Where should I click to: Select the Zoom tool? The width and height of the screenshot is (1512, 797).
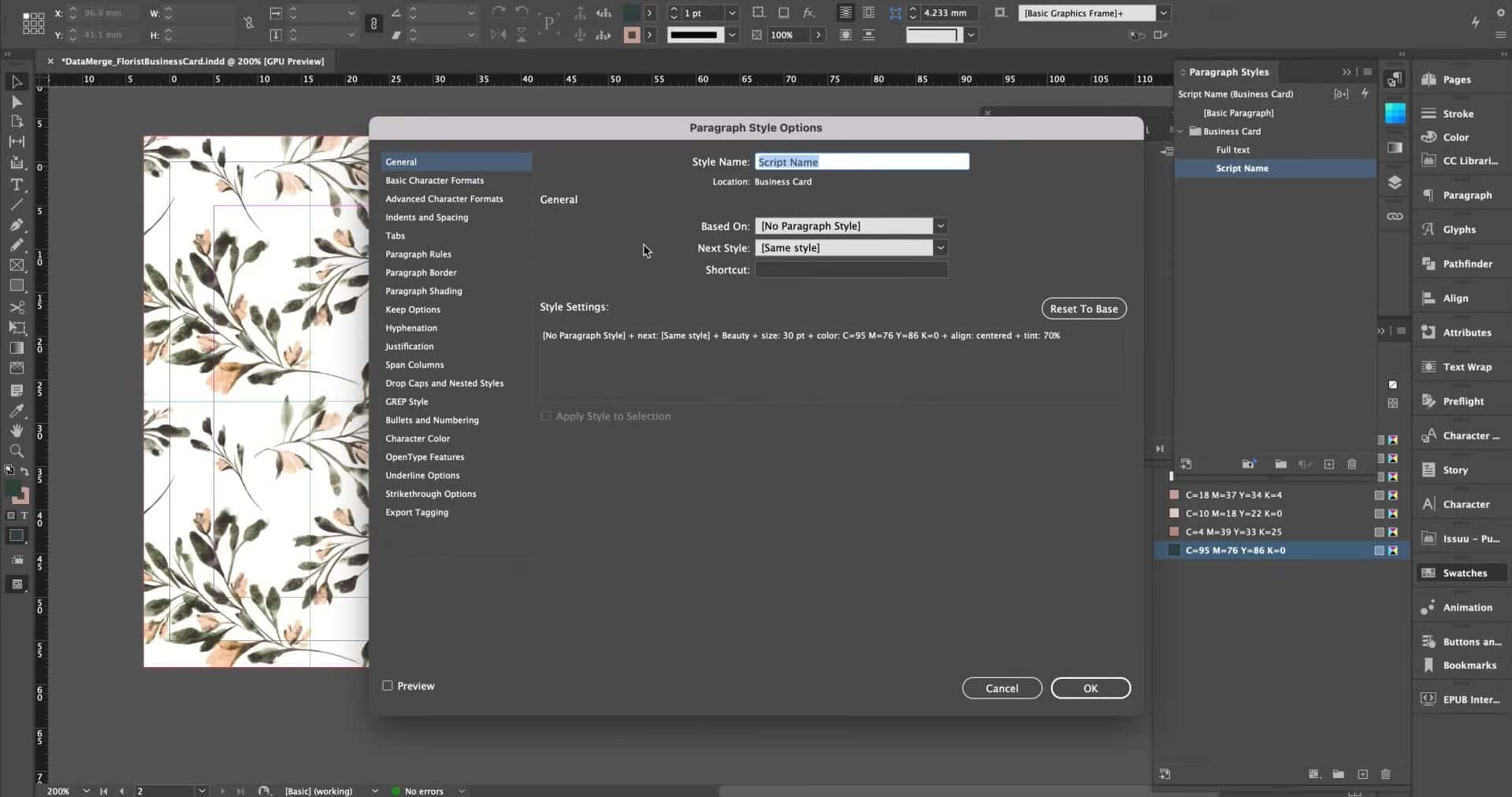[x=17, y=450]
